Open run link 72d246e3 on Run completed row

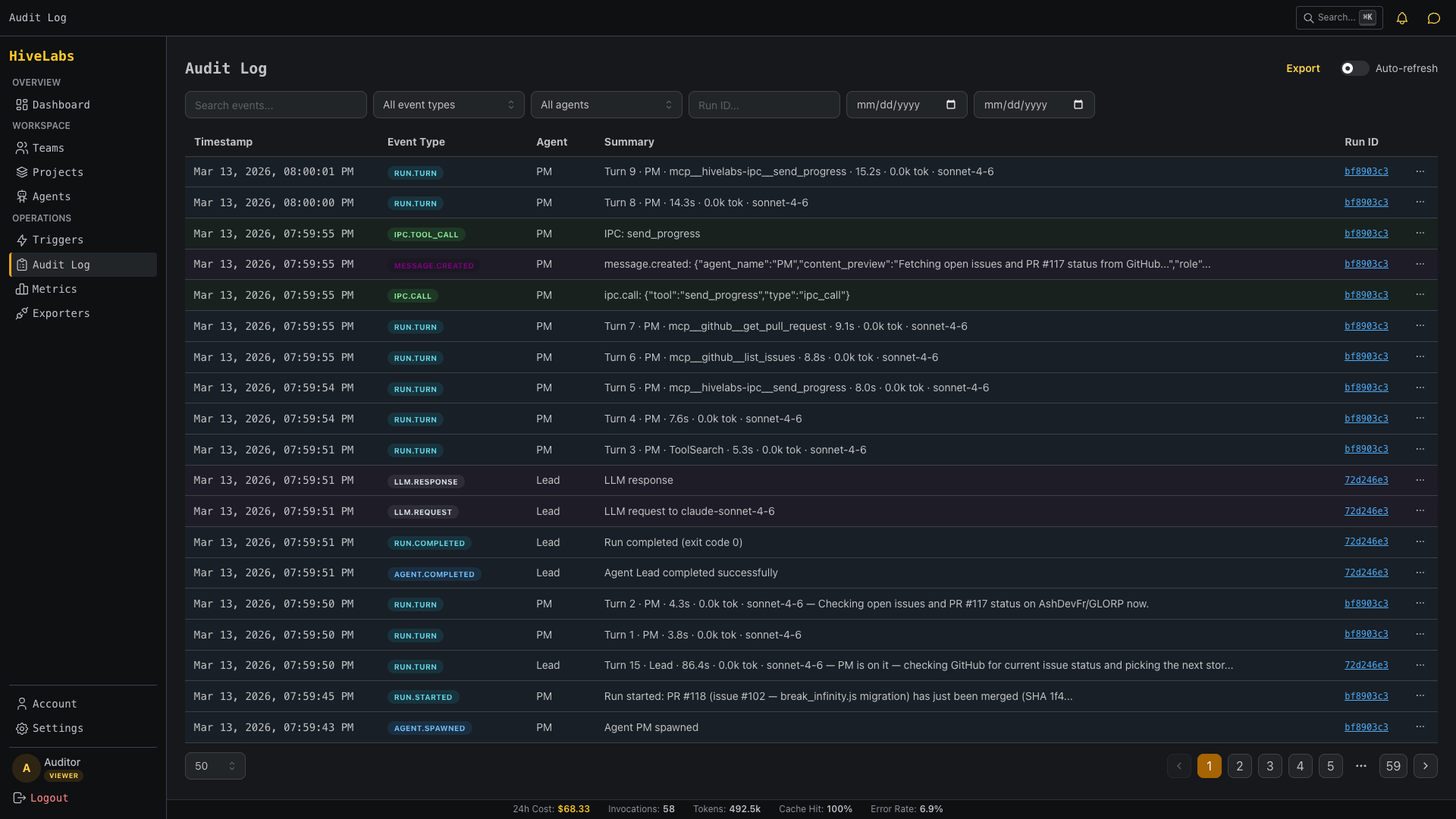(x=1366, y=541)
